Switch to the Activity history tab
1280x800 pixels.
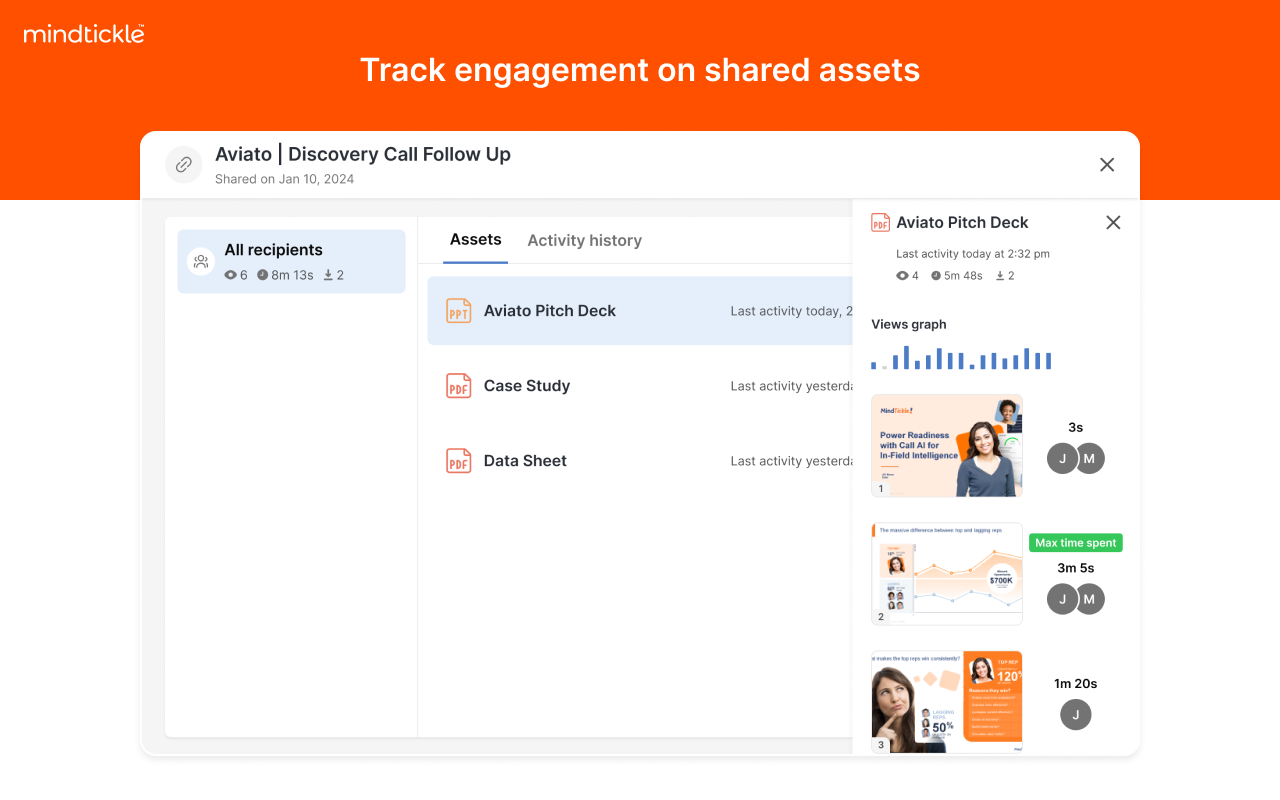pyautogui.click(x=584, y=241)
